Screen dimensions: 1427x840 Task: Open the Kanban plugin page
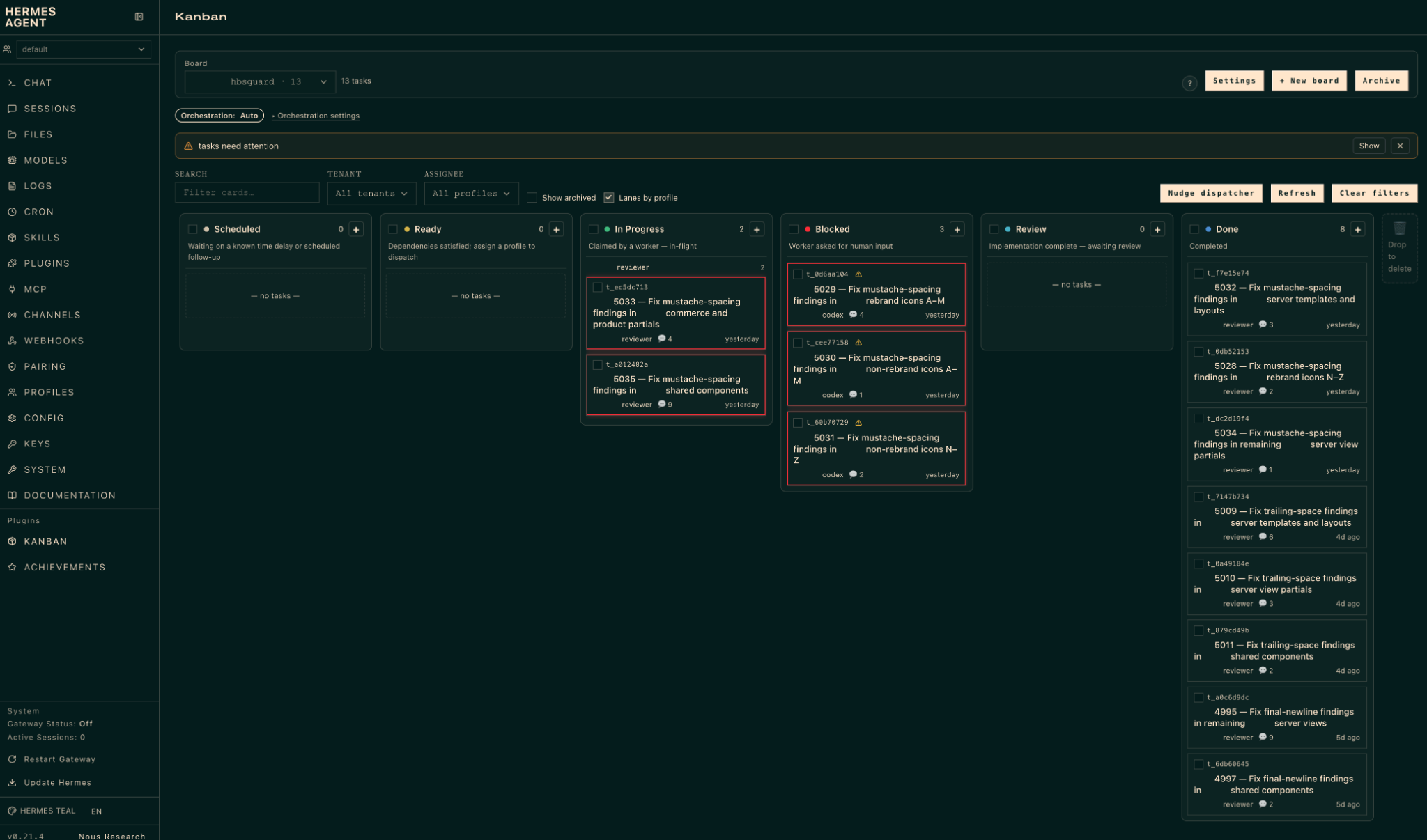pyautogui.click(x=45, y=541)
